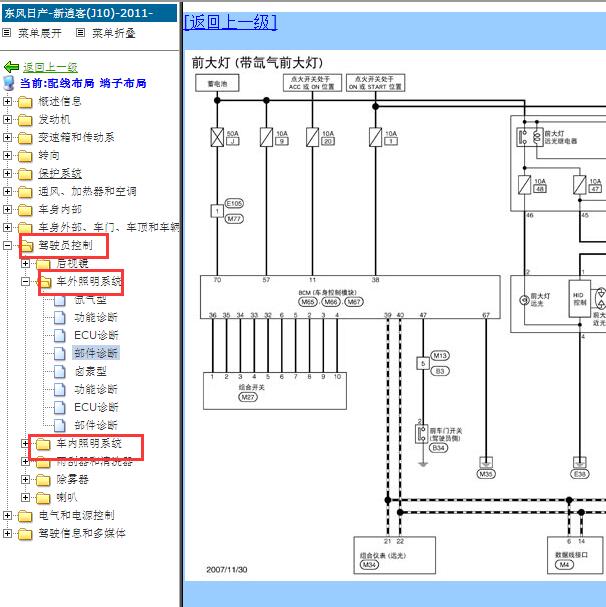Screen dimensions: 606x607
Task: Click the 菜单展开 list icon
Action: 7,33
